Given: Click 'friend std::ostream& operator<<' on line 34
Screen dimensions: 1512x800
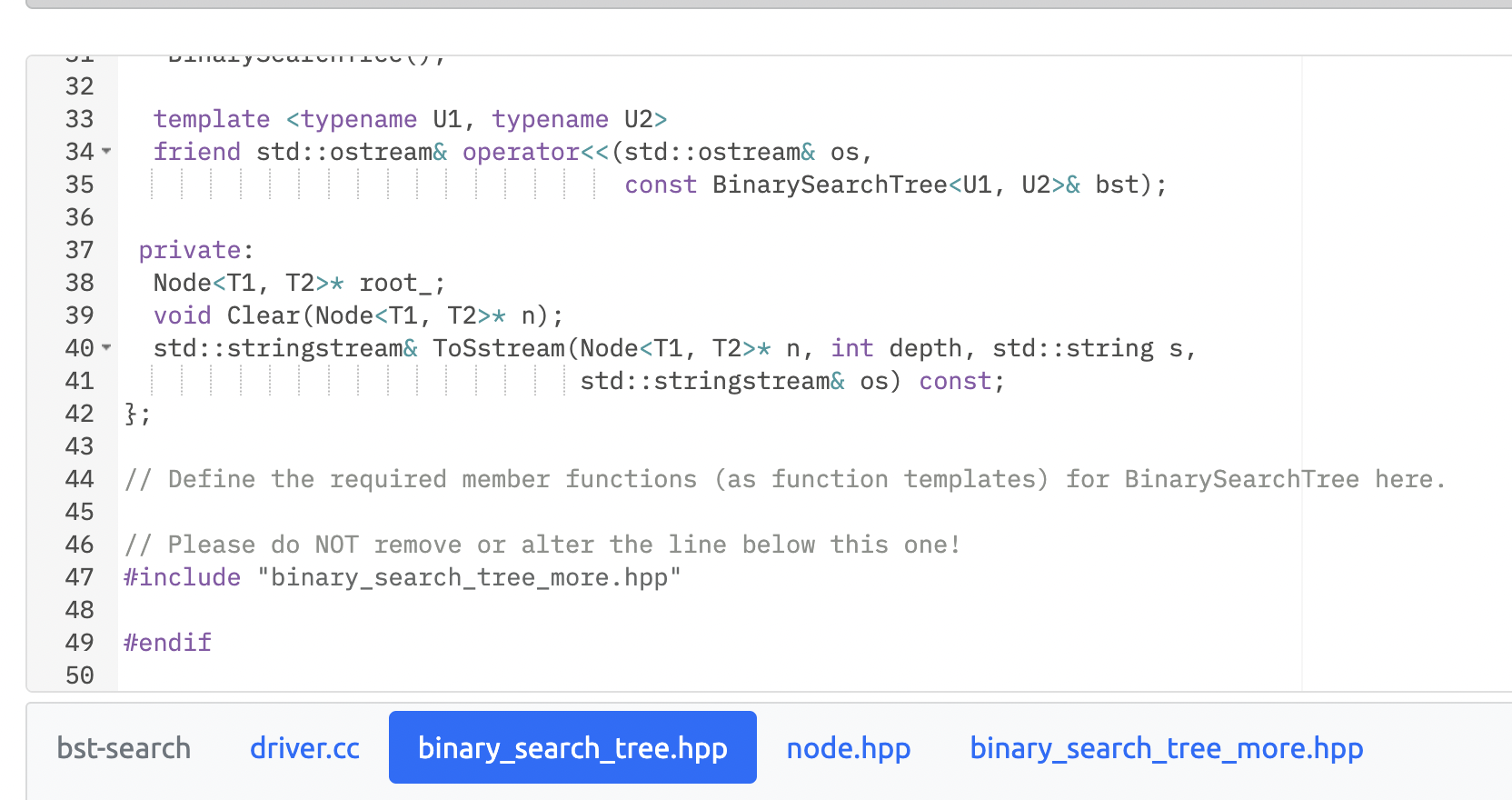Looking at the screenshot, I should click(x=382, y=152).
